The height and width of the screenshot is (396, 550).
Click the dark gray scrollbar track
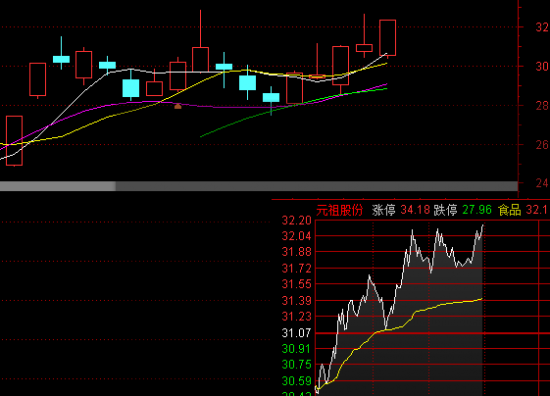(x=317, y=186)
